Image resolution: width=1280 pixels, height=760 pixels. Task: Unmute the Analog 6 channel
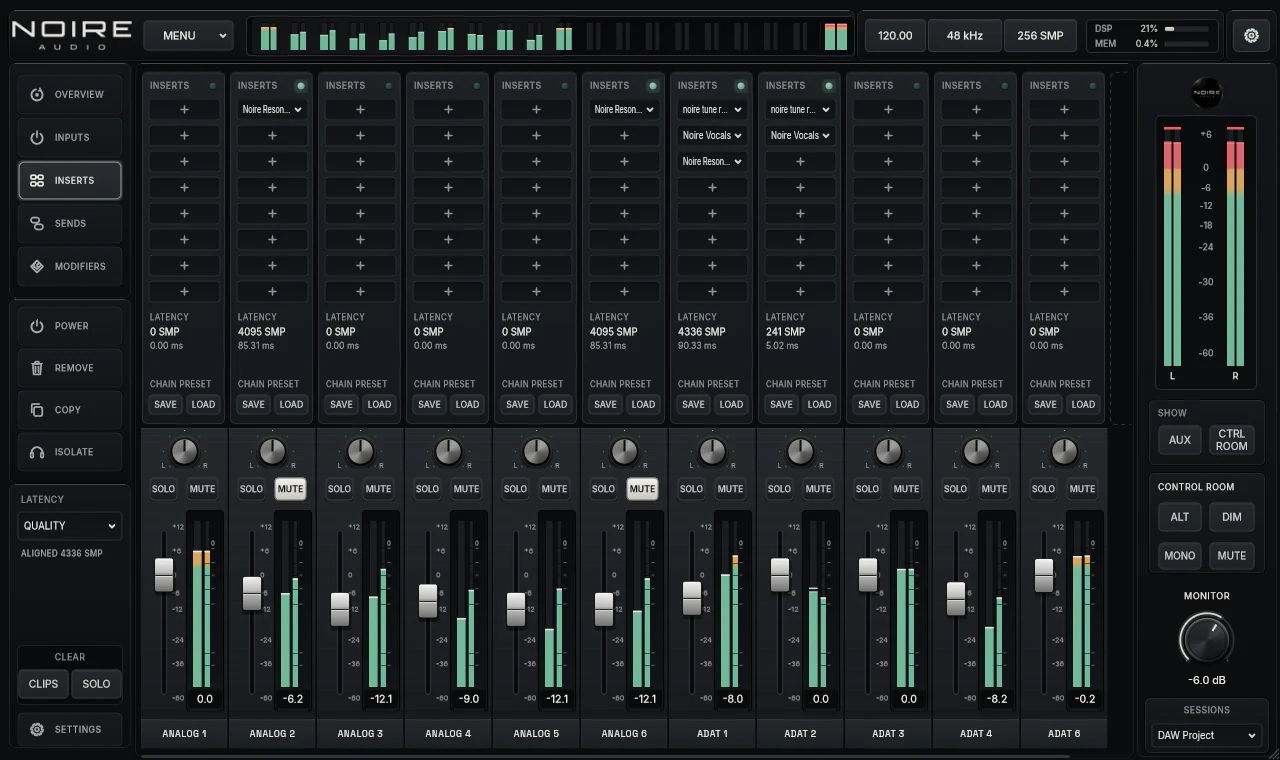642,489
